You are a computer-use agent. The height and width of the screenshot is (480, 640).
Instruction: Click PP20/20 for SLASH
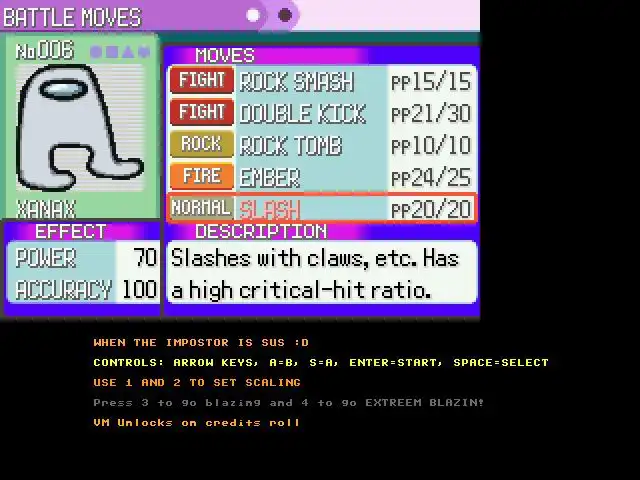click(431, 209)
